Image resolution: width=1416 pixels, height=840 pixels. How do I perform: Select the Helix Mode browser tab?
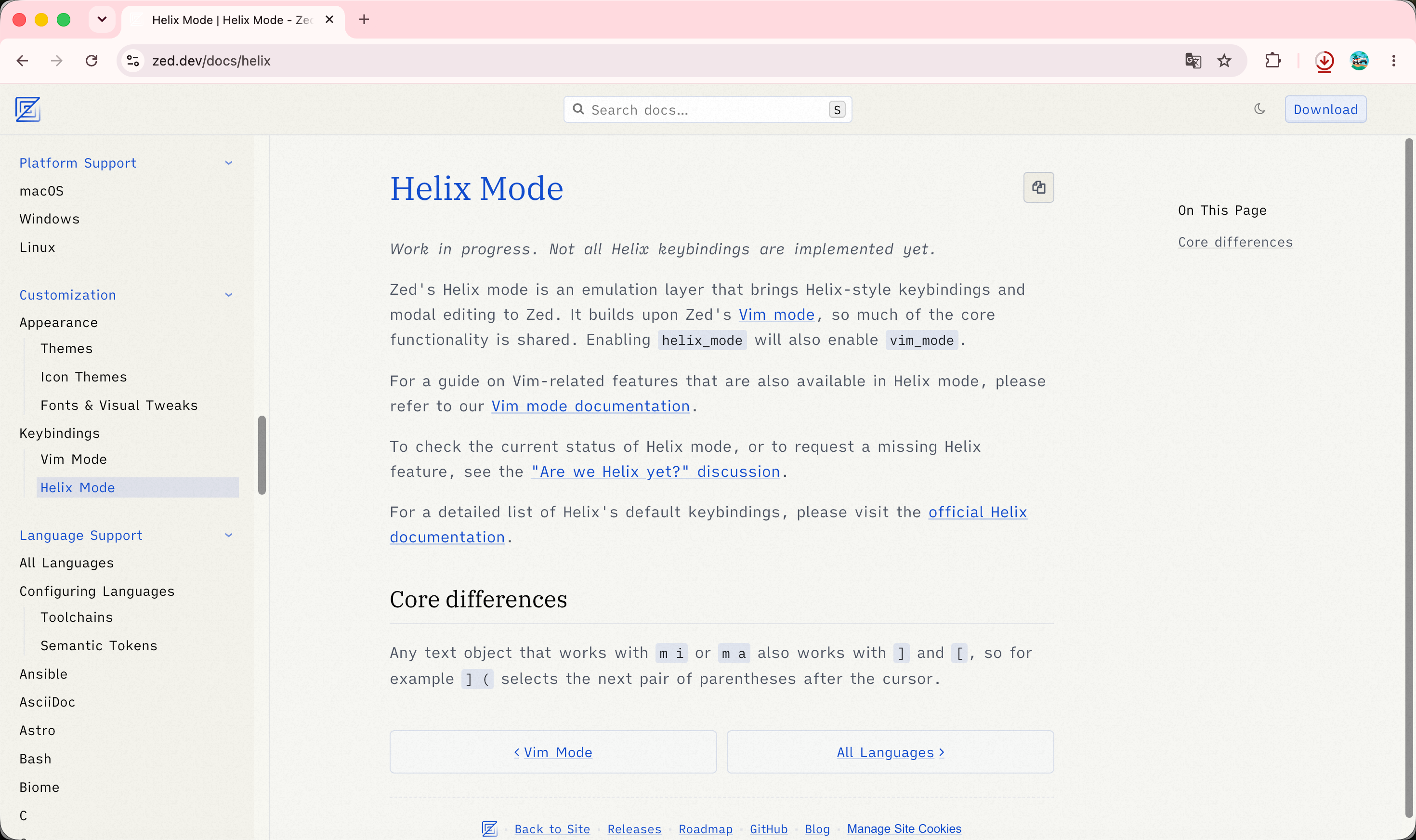233,20
